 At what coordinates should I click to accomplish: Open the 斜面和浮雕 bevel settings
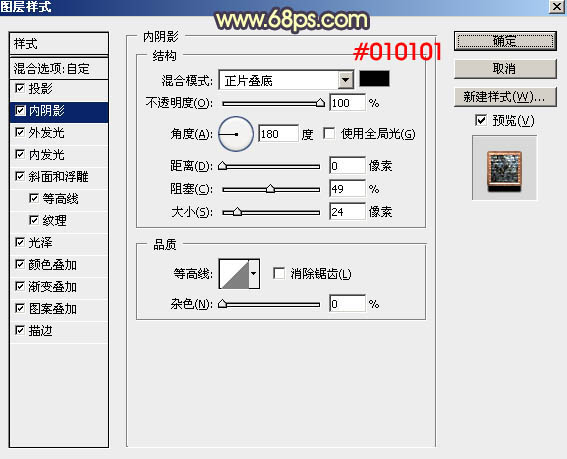click(59, 177)
